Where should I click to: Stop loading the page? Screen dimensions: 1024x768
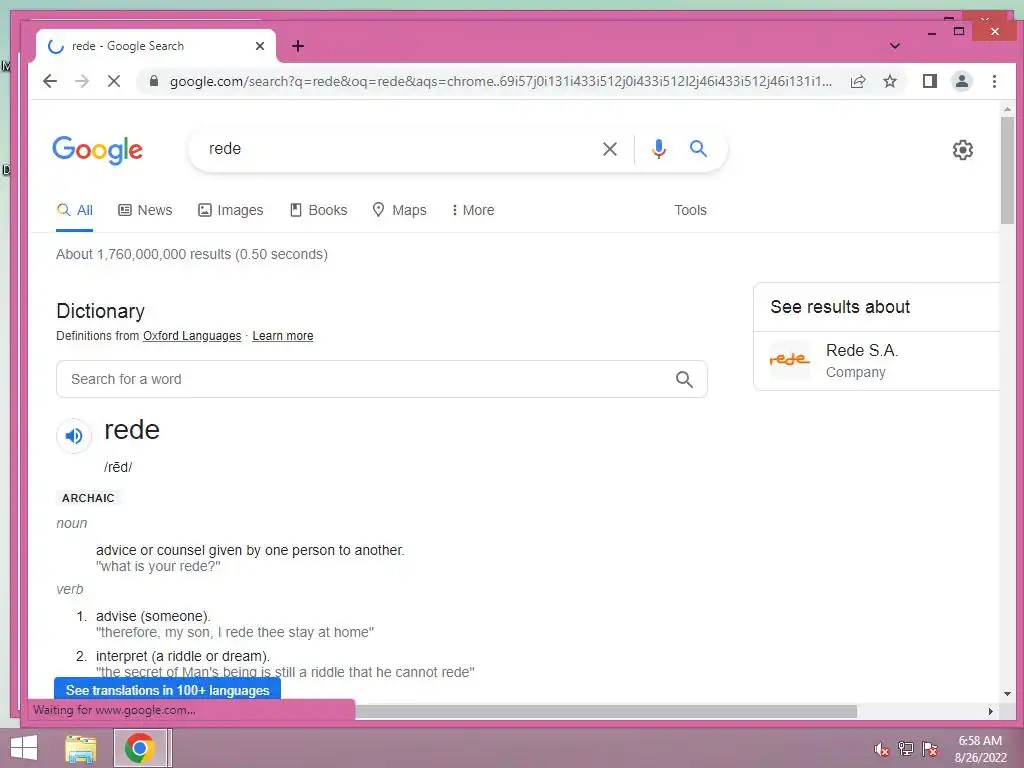pos(114,81)
